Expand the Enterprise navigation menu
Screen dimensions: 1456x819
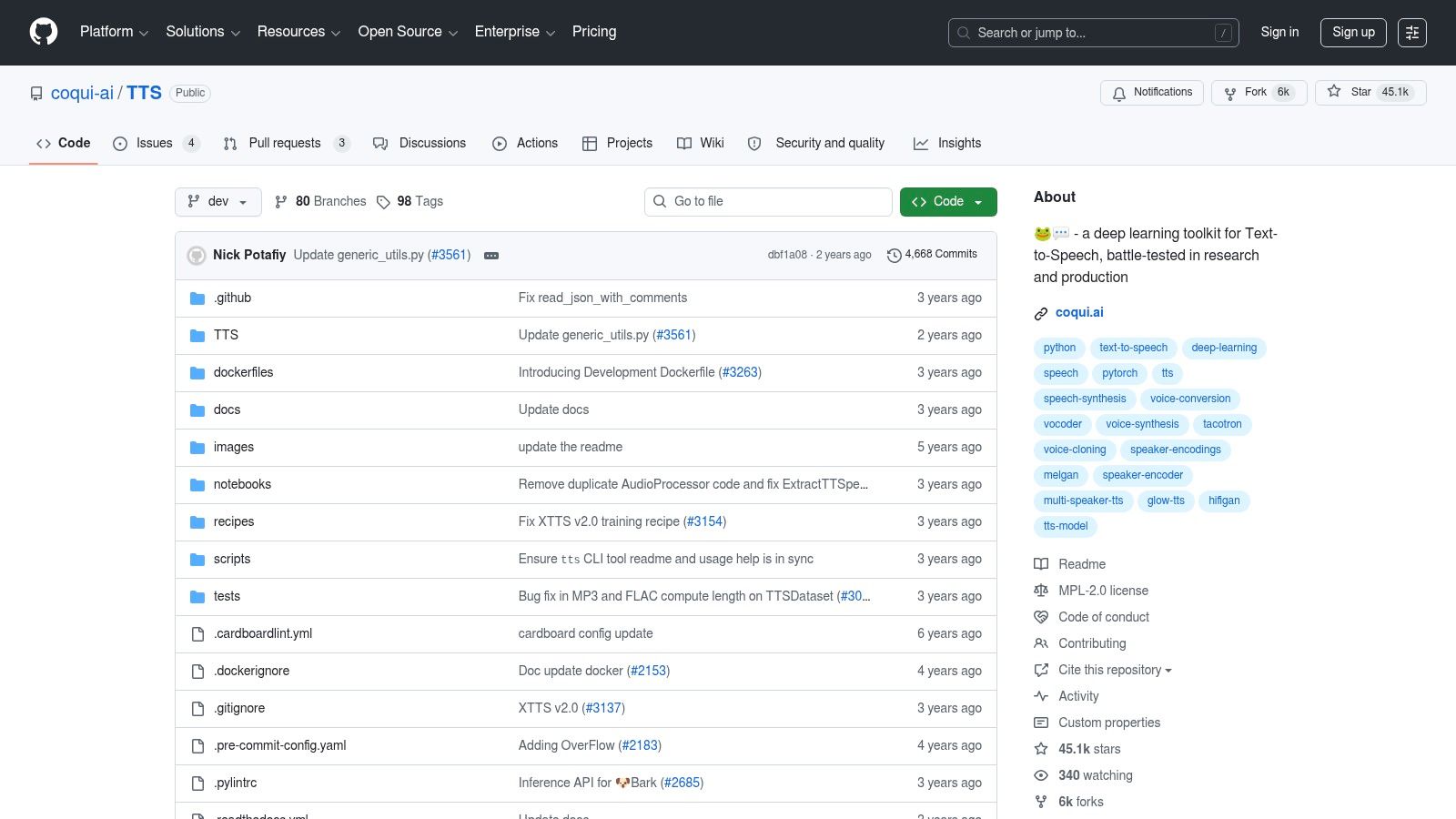click(x=515, y=32)
